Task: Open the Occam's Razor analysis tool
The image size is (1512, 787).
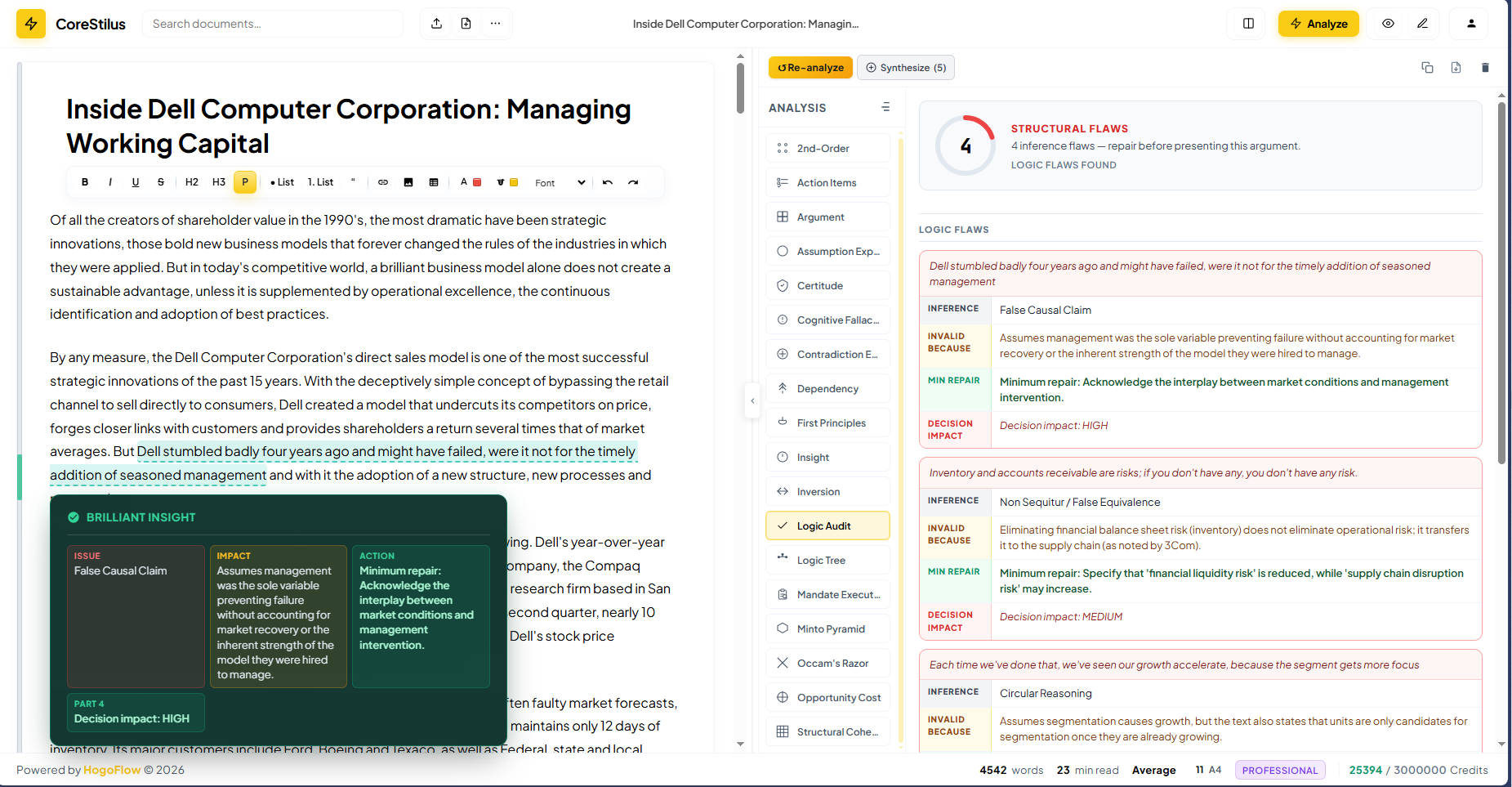Action: coord(827,663)
